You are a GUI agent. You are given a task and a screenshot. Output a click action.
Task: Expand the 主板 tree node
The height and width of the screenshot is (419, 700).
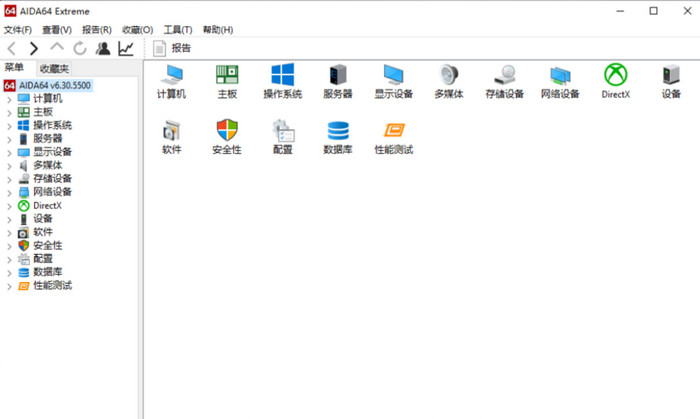tap(9, 113)
